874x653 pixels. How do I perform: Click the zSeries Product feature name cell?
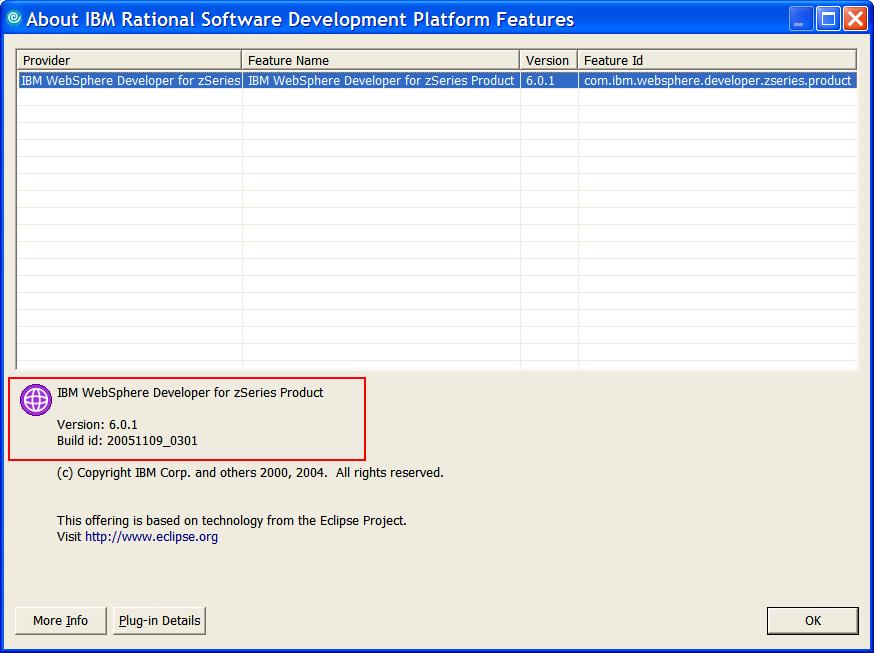click(380, 81)
